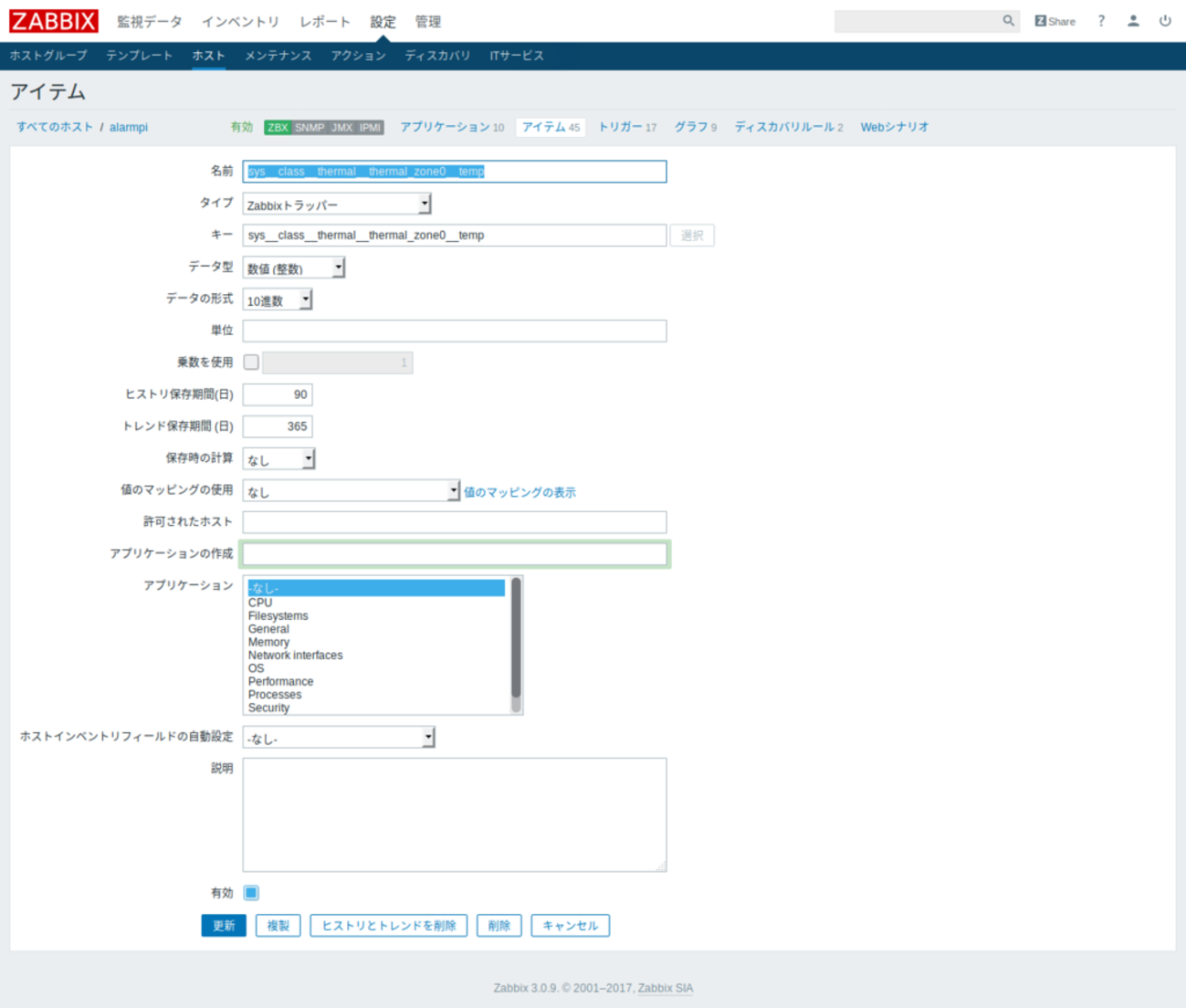This screenshot has height=1008, width=1186.
Task: Click the 説明 text area
Action: click(x=455, y=814)
